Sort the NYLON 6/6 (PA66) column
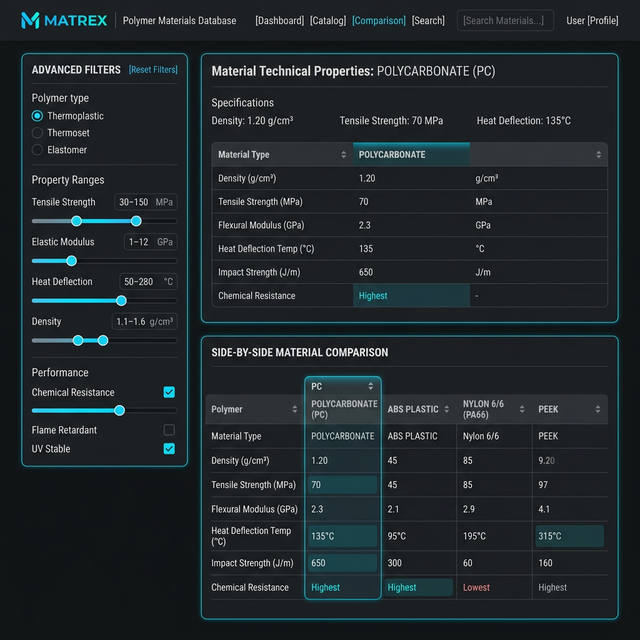This screenshot has height=640, width=640. coord(522,409)
